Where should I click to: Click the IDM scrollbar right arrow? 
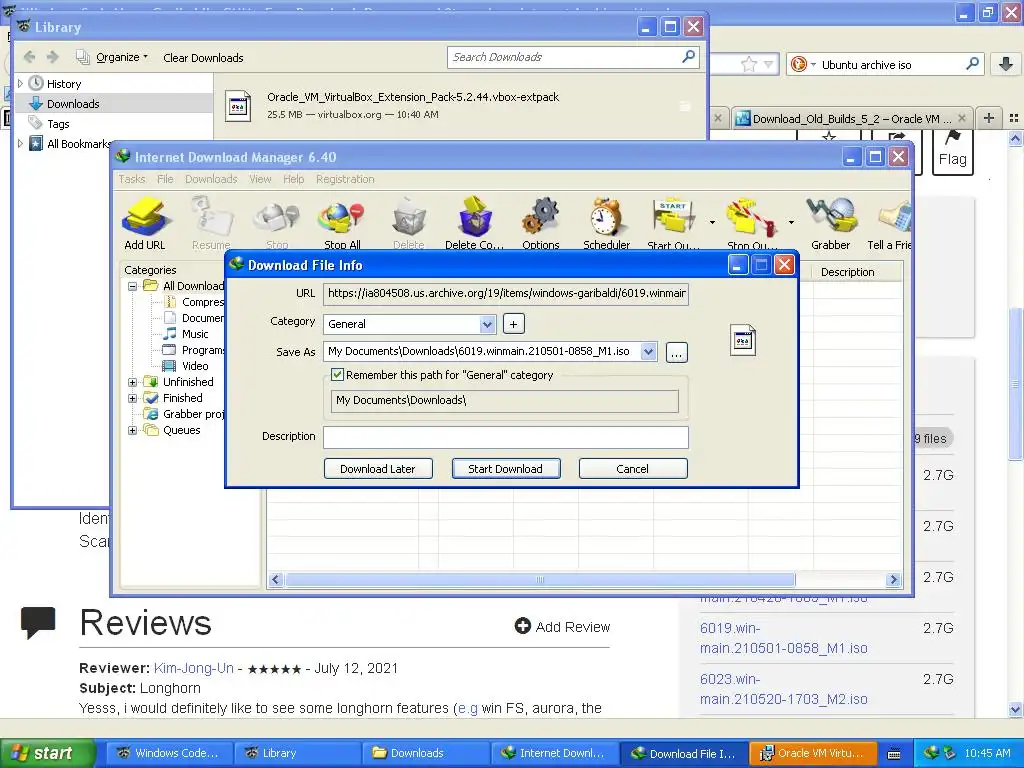(893, 580)
